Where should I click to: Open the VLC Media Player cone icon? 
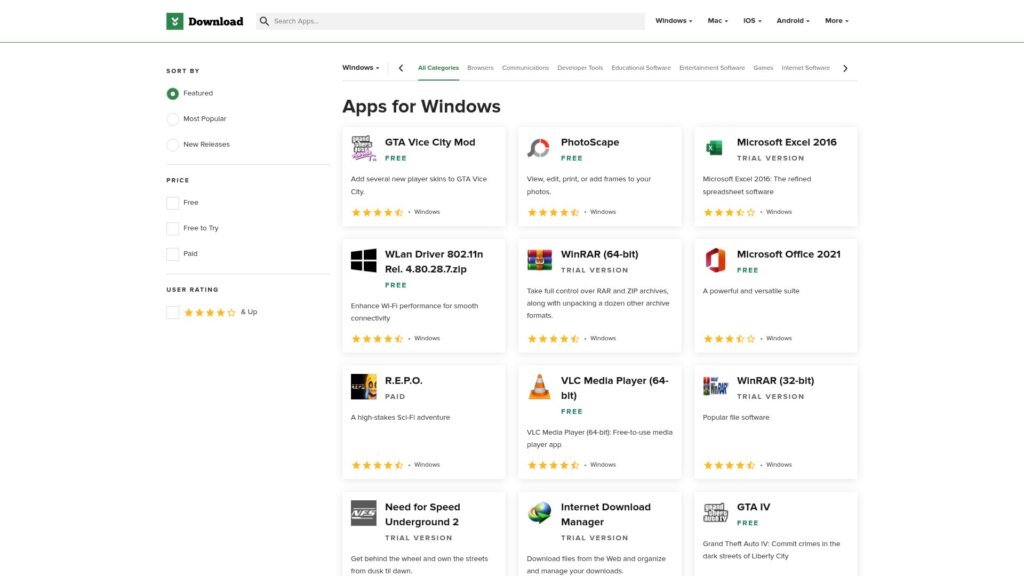click(x=539, y=387)
